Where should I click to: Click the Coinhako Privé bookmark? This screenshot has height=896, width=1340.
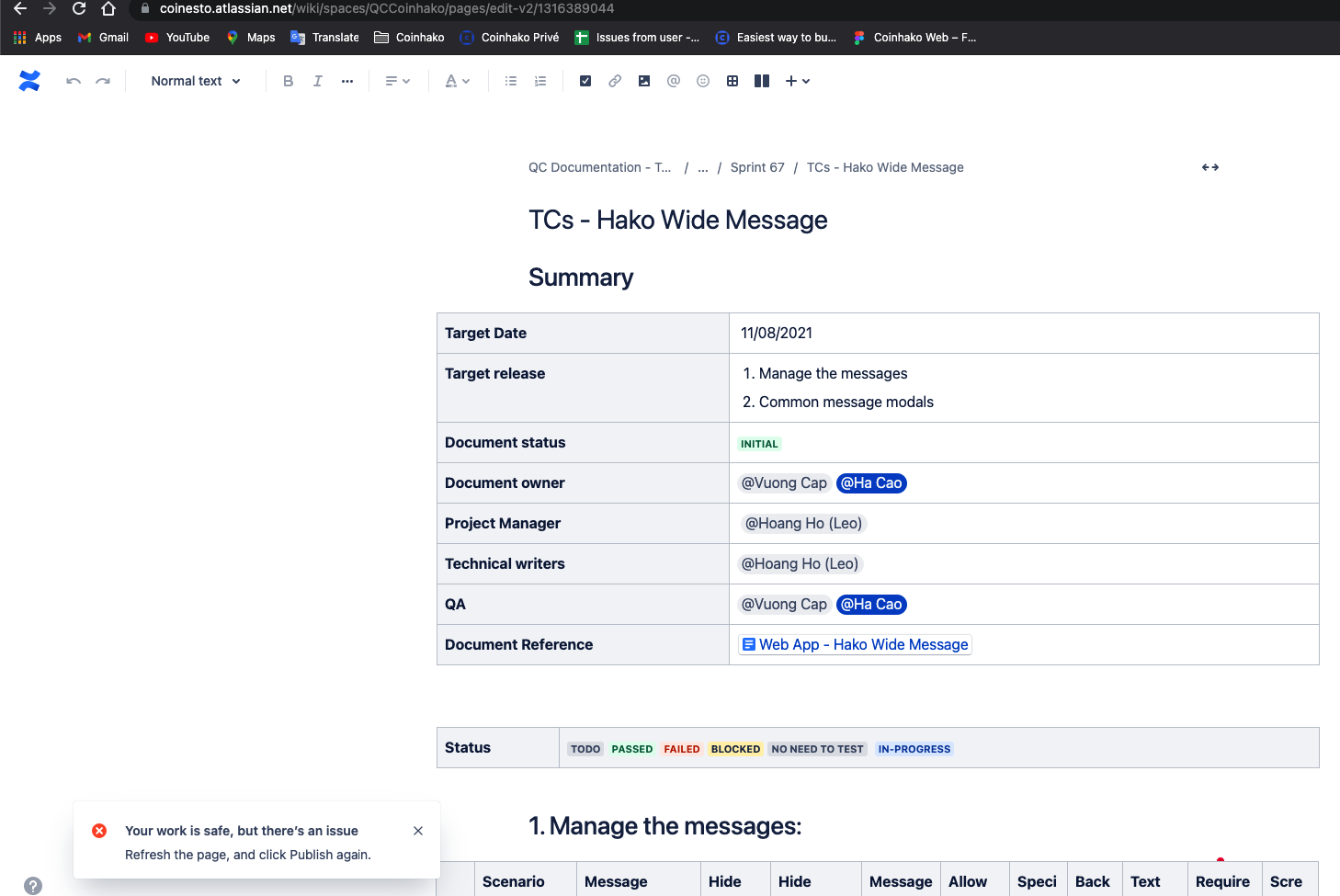509,38
